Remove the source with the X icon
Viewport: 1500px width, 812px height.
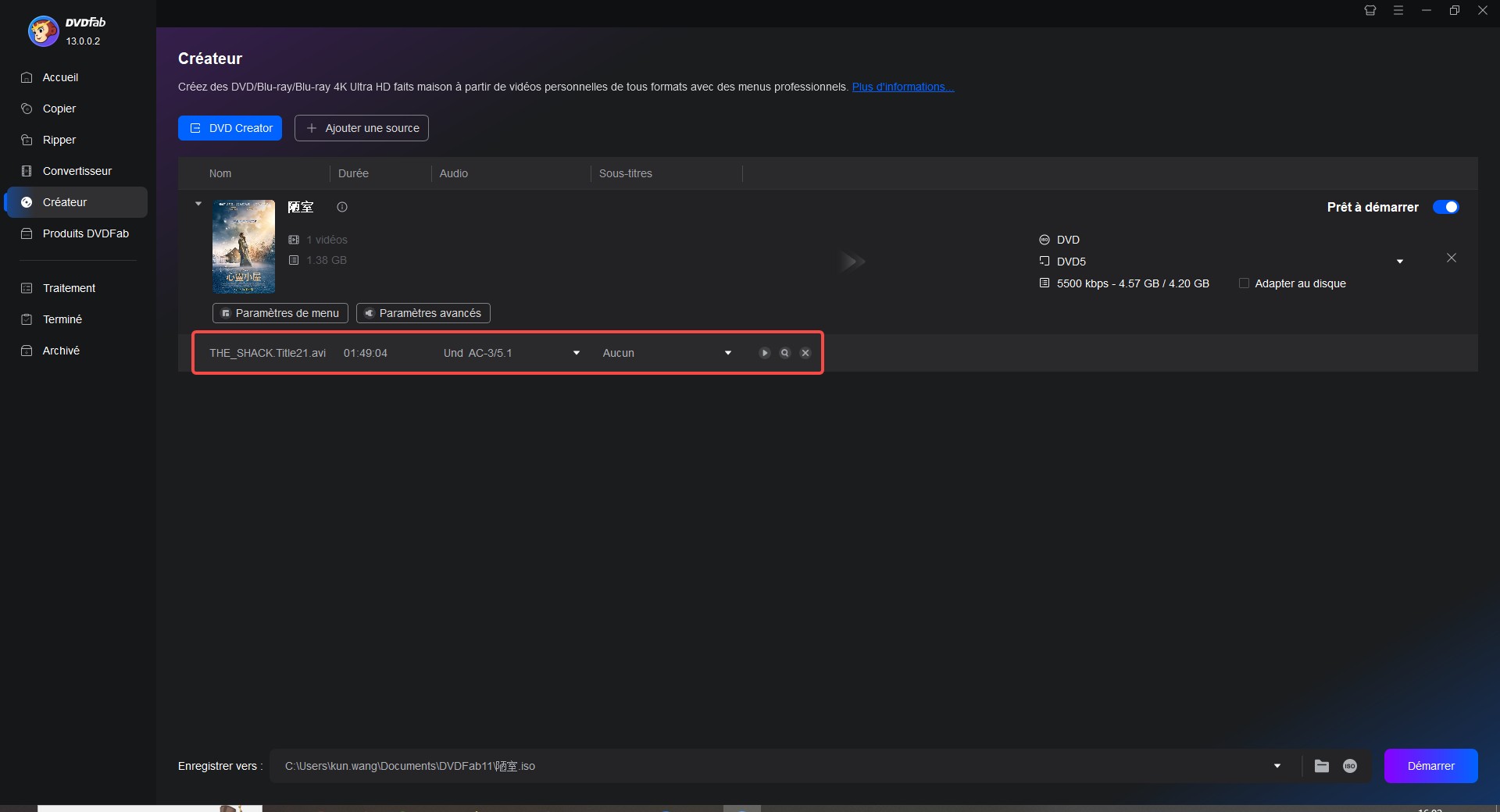click(1452, 258)
